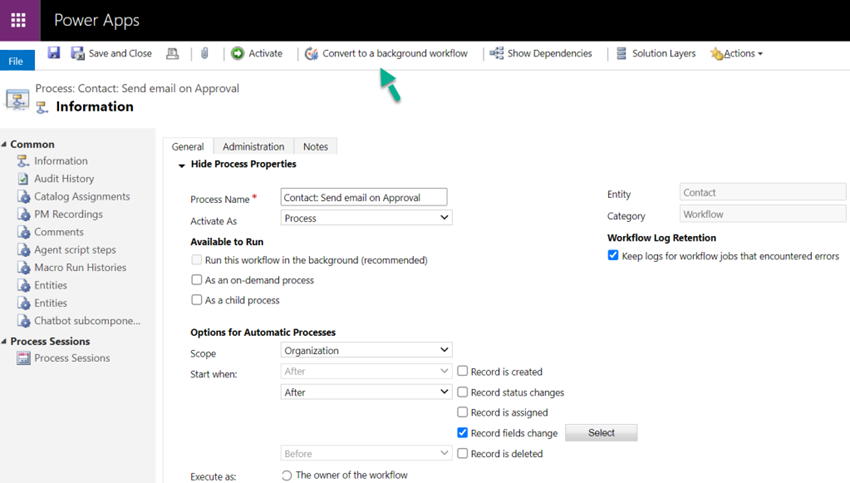Click the Comments icon in sidebar
This screenshot has width=850, height=483.
click(x=23, y=232)
